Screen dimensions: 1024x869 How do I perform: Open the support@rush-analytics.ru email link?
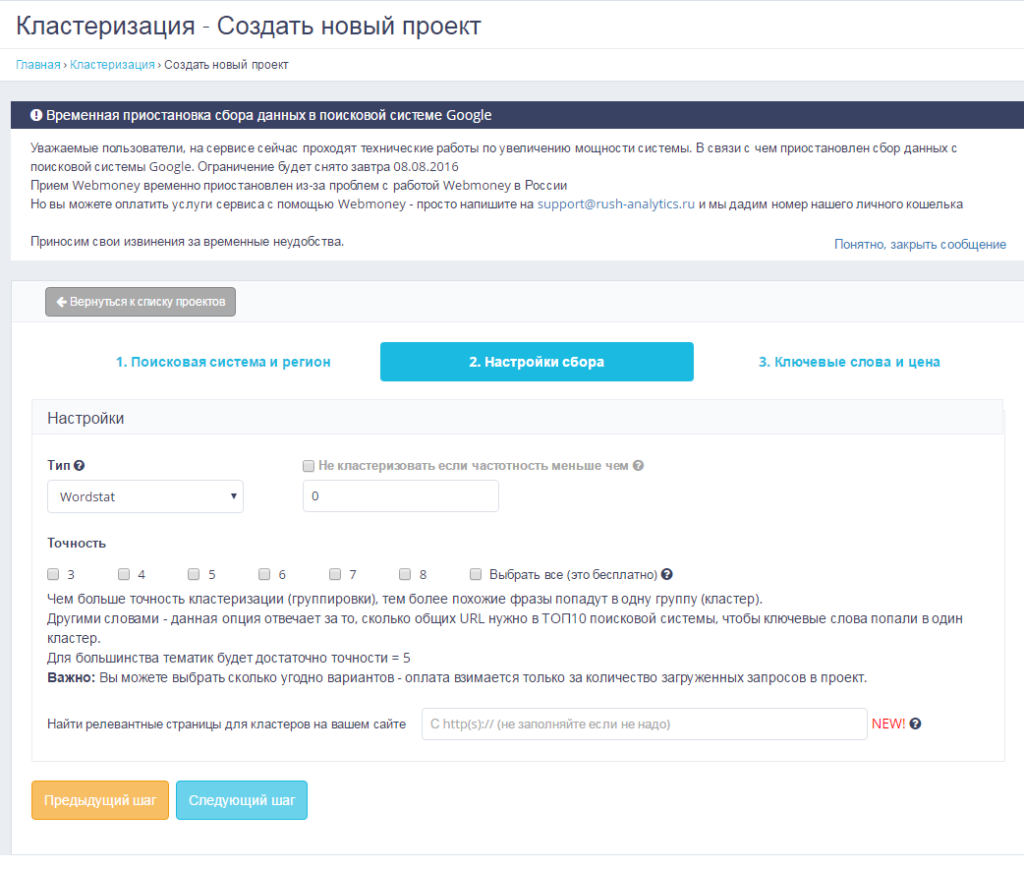pos(616,204)
